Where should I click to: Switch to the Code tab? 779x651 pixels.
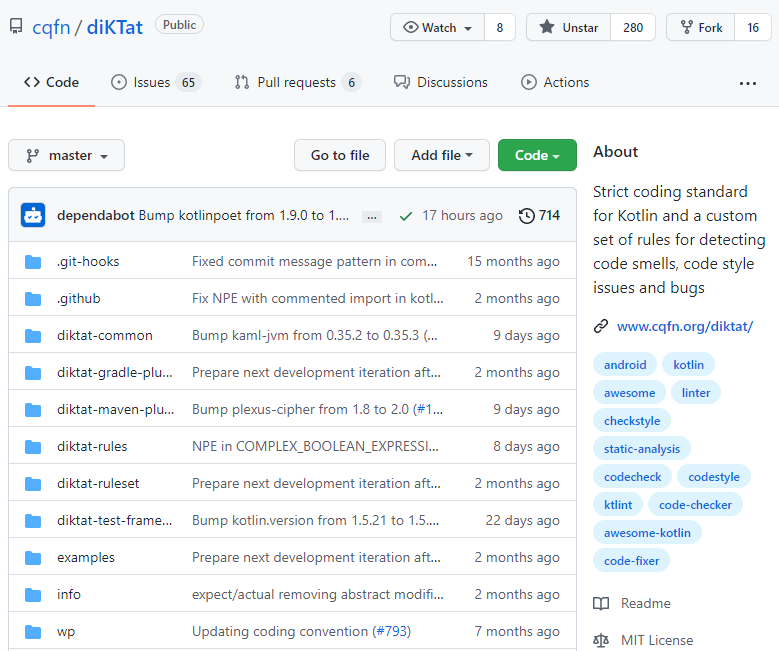[52, 82]
